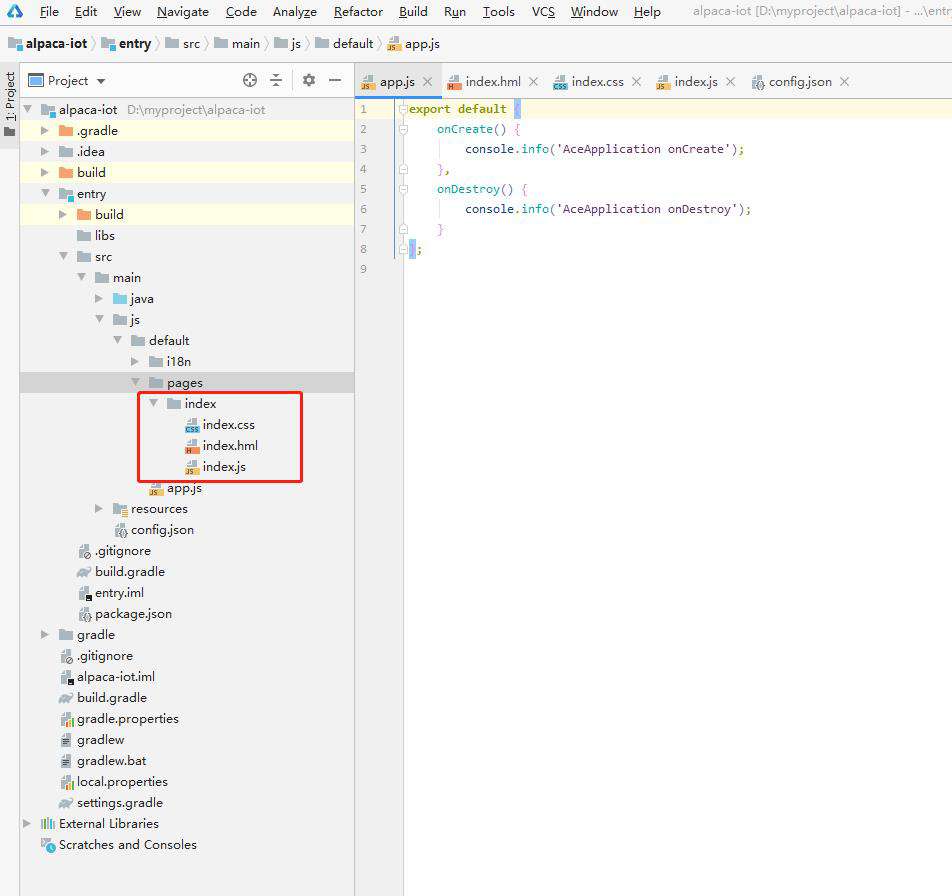Collapse the src folder
This screenshot has width=952, height=896.
64,256
